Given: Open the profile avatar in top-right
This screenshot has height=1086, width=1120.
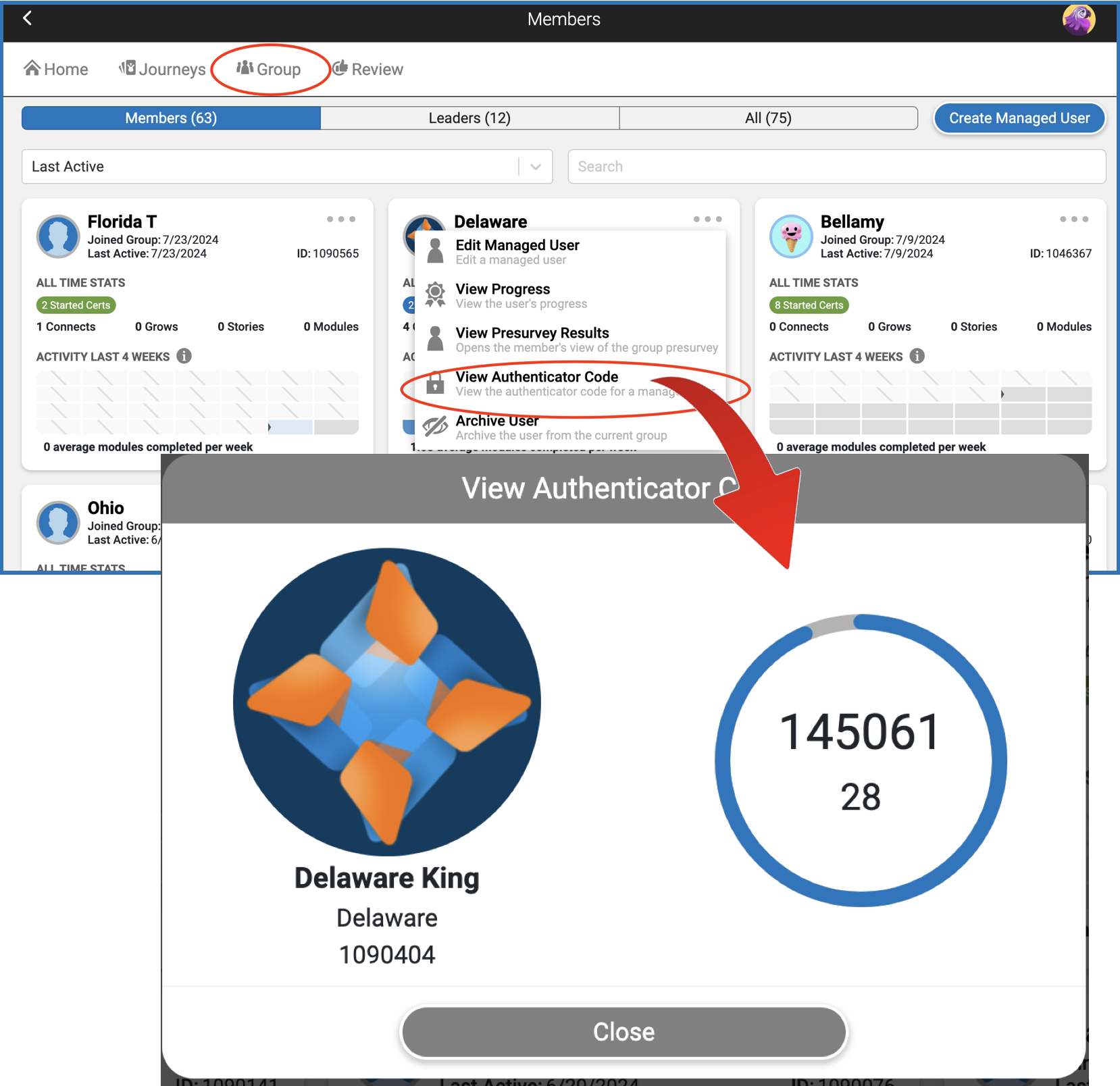Looking at the screenshot, I should pos(1078,20).
